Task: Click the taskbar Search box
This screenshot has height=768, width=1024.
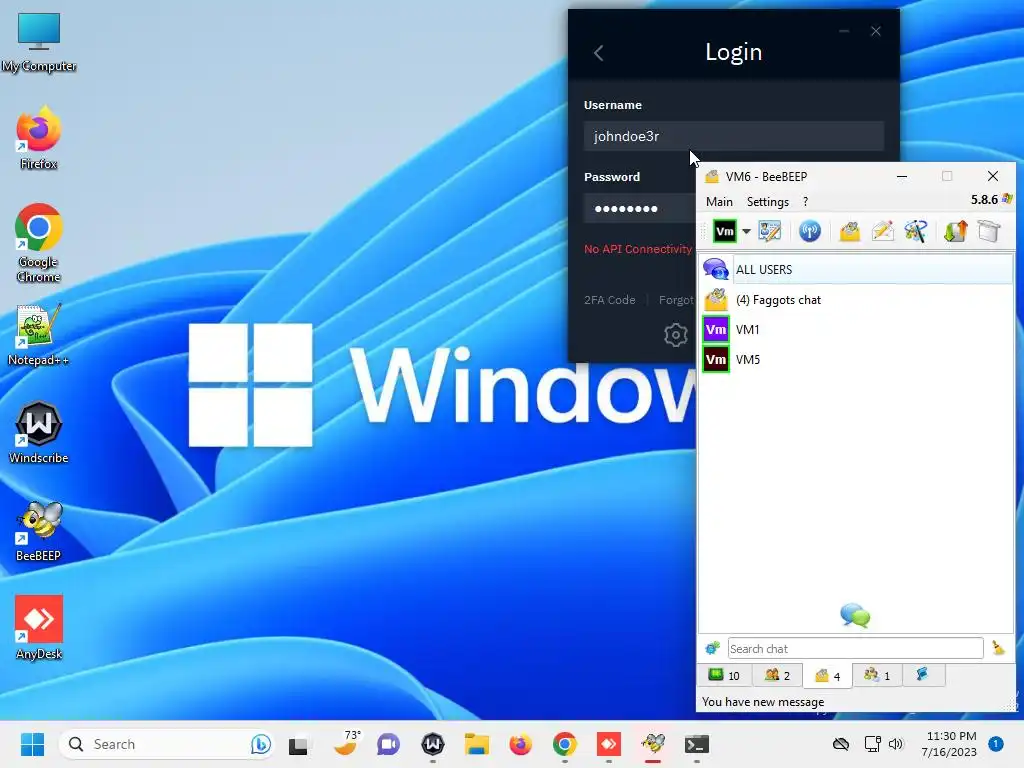Action: (x=166, y=744)
